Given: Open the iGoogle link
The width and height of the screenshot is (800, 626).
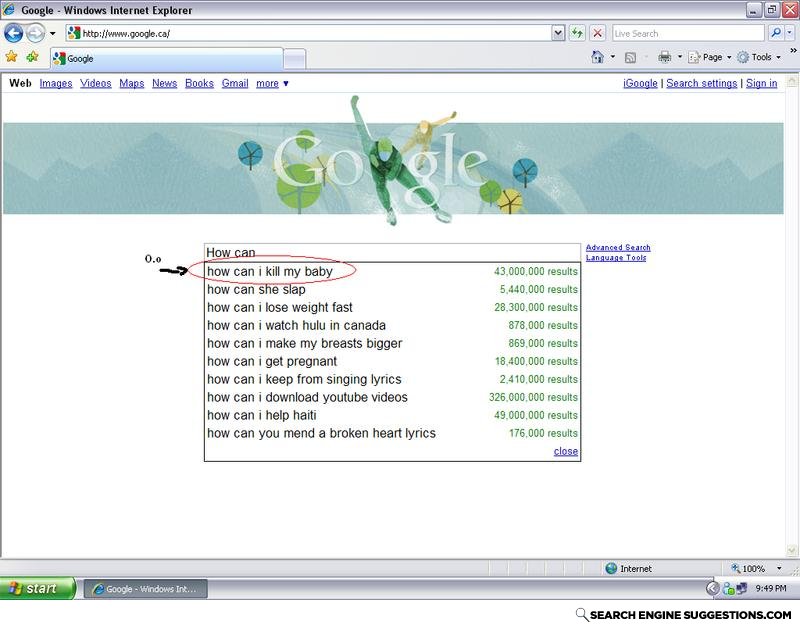Looking at the screenshot, I should click(x=640, y=83).
